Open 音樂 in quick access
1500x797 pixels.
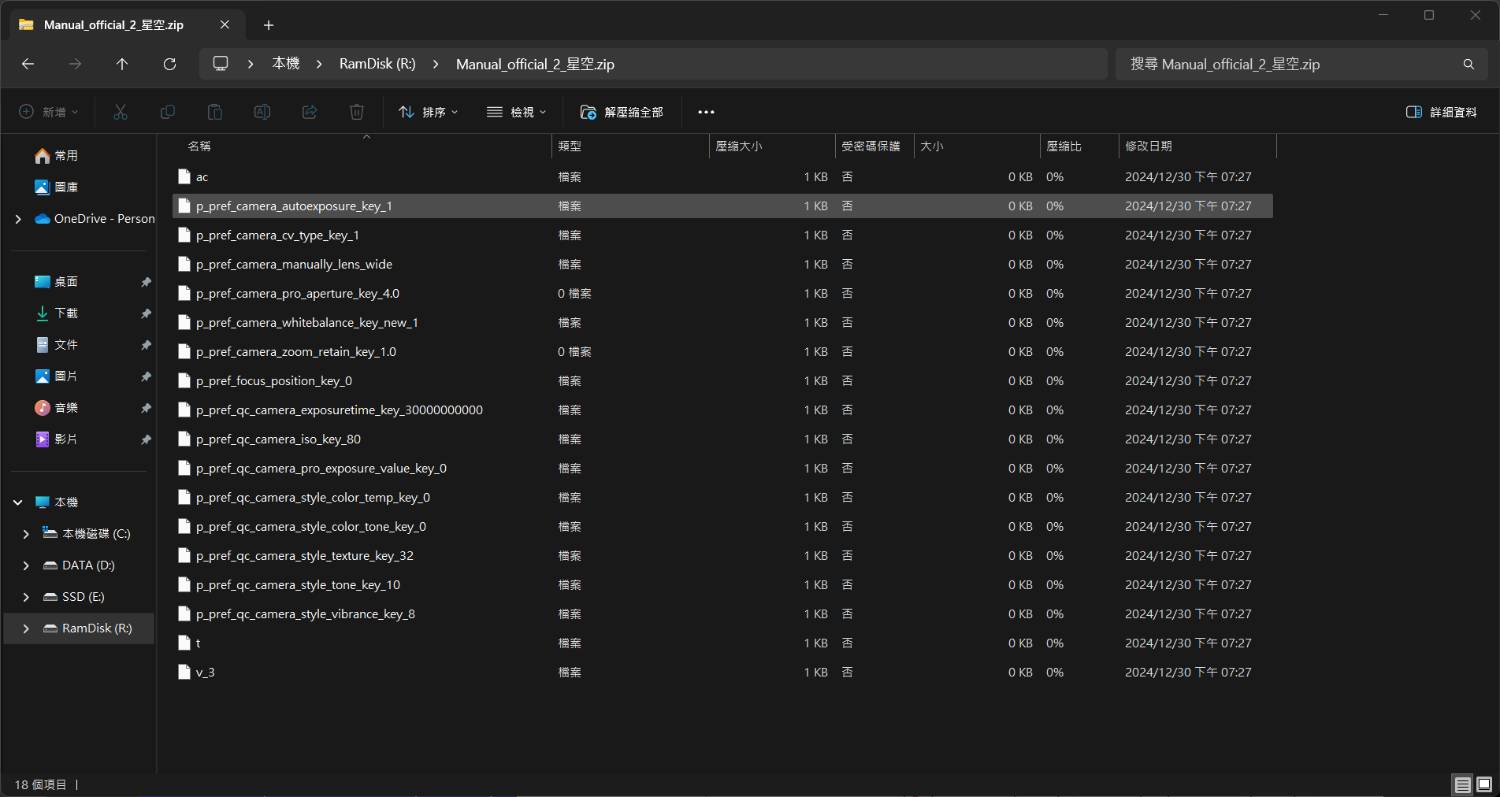click(x=66, y=408)
